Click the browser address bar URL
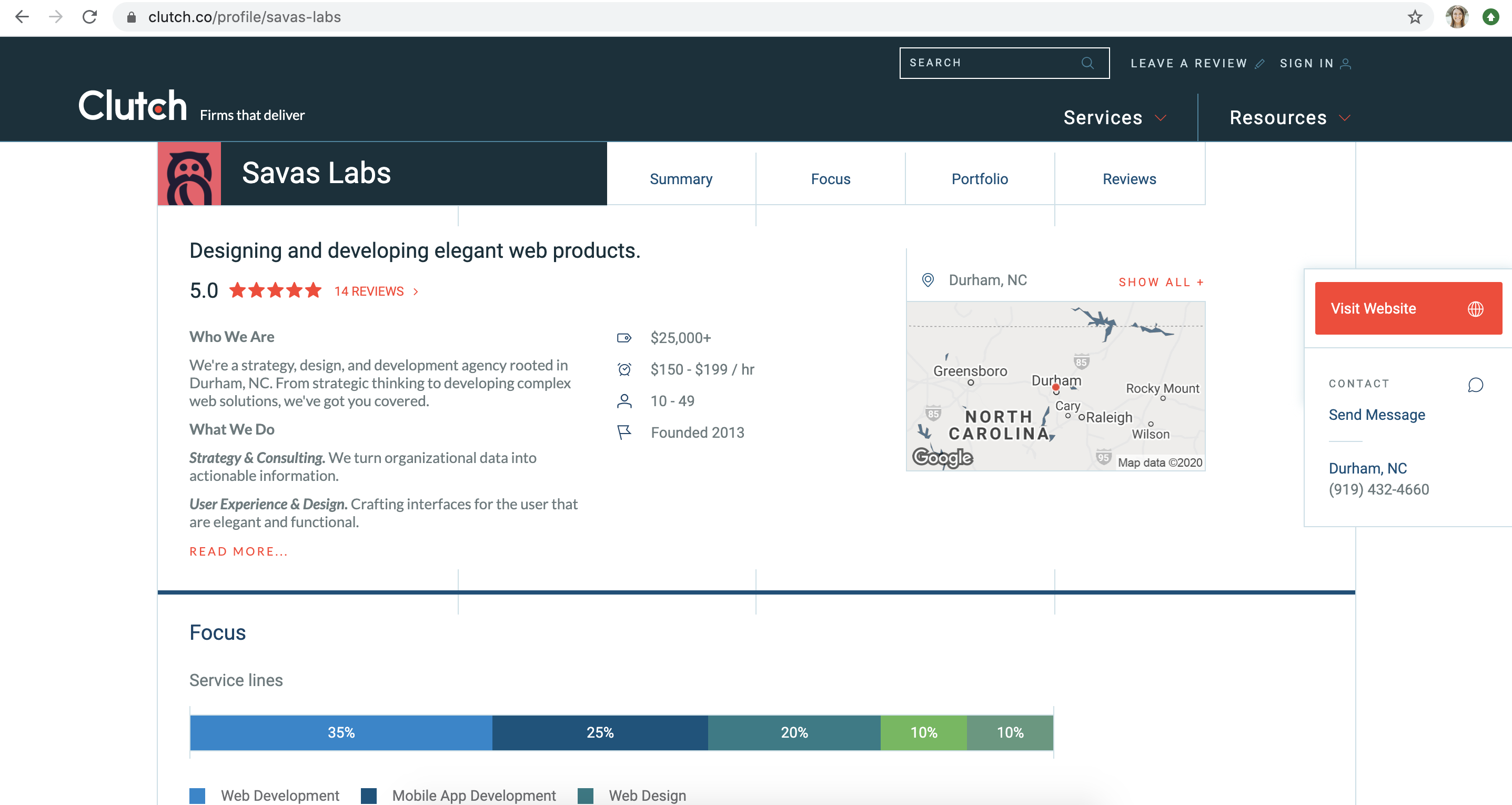1512x805 pixels. [244, 17]
